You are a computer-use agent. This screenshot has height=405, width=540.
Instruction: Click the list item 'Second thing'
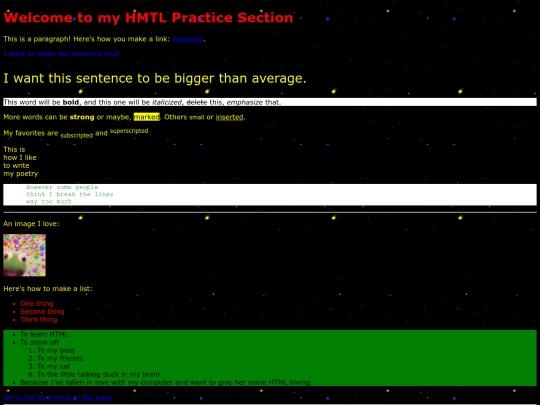pyautogui.click(x=42, y=311)
